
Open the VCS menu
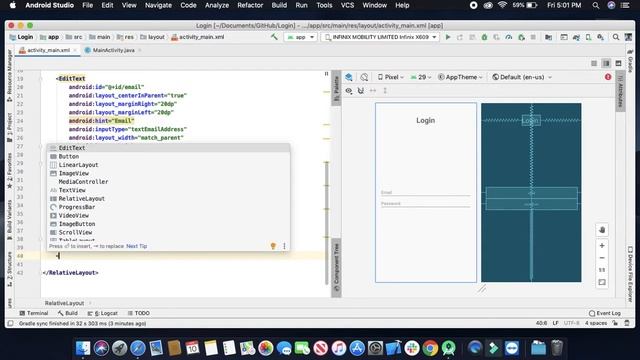[347, 5]
